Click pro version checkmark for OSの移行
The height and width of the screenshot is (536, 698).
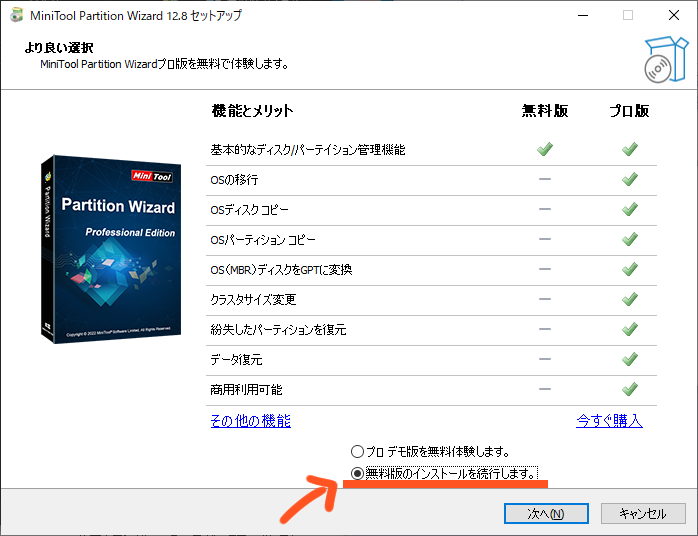[630, 180]
